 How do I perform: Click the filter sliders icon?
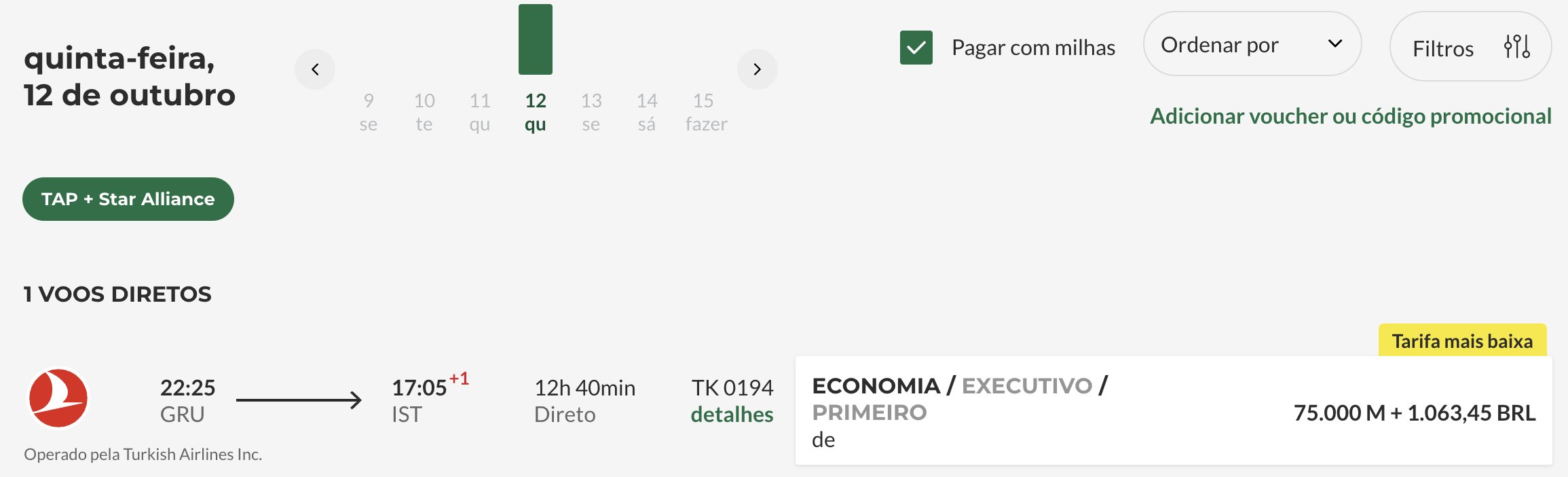[x=1517, y=47]
